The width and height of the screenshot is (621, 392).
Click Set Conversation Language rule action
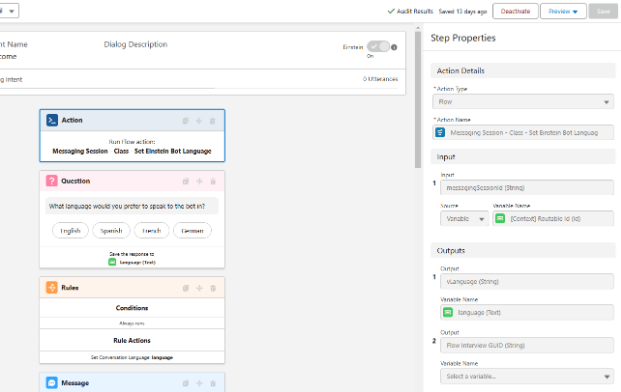coord(132,357)
